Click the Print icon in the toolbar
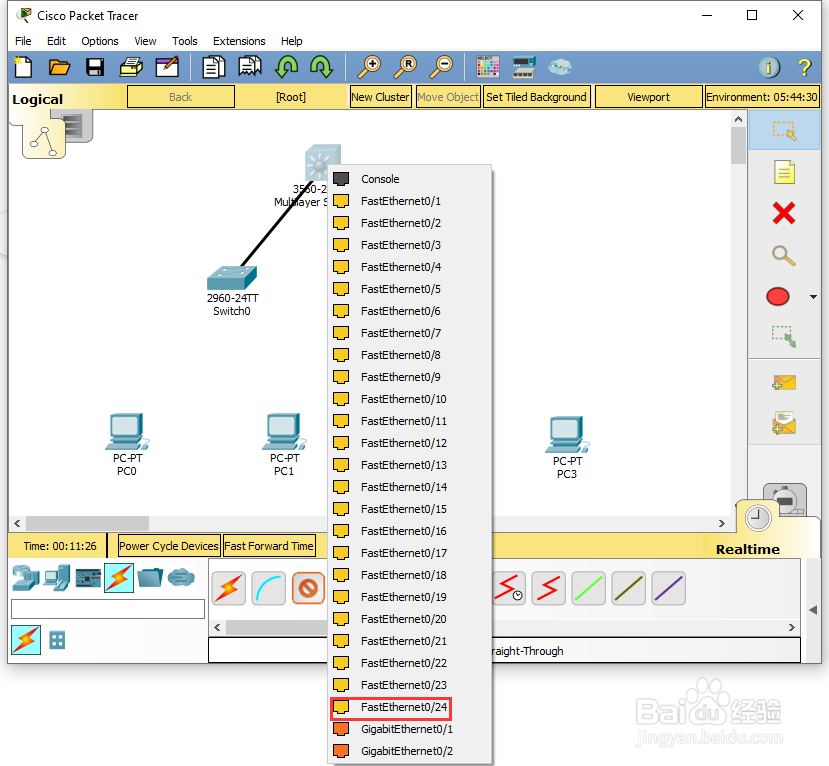 [x=131, y=67]
